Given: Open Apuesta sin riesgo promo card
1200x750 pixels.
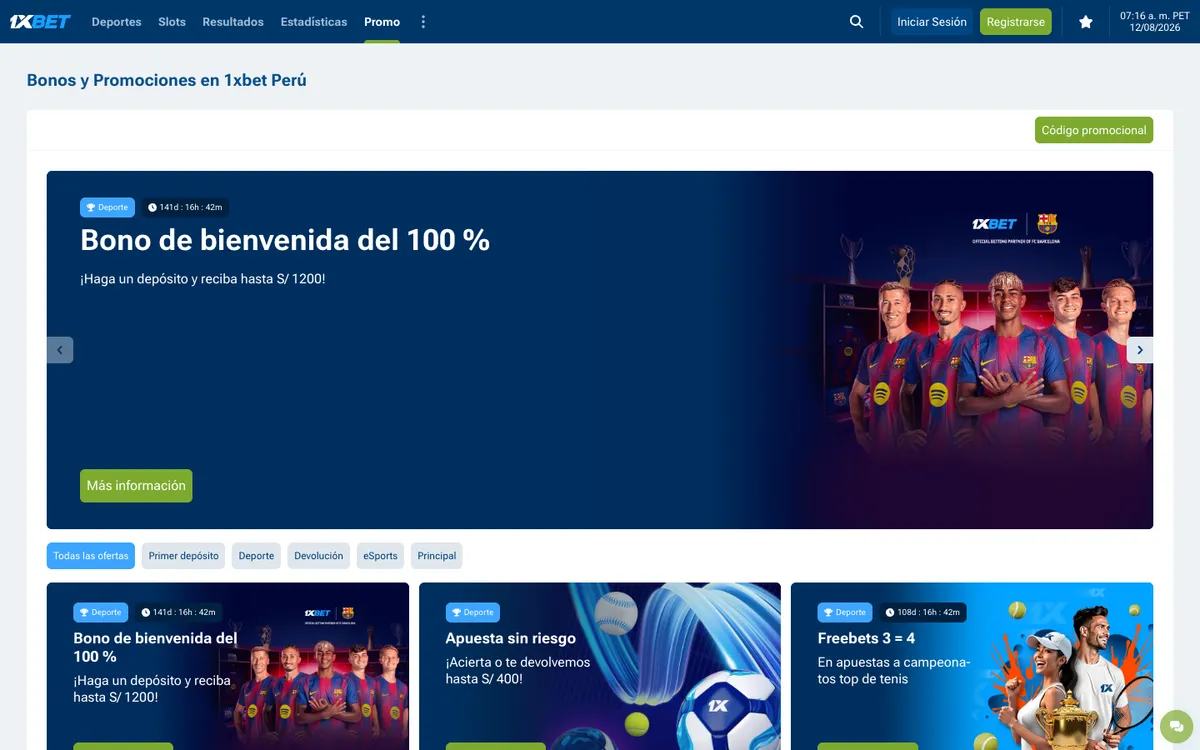Looking at the screenshot, I should [x=600, y=666].
